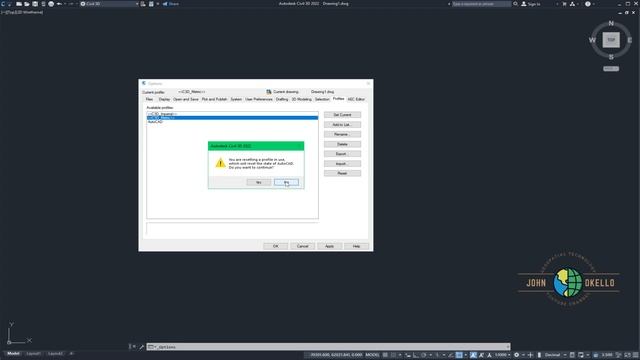Click OK in the Options dialog

click(x=276, y=246)
